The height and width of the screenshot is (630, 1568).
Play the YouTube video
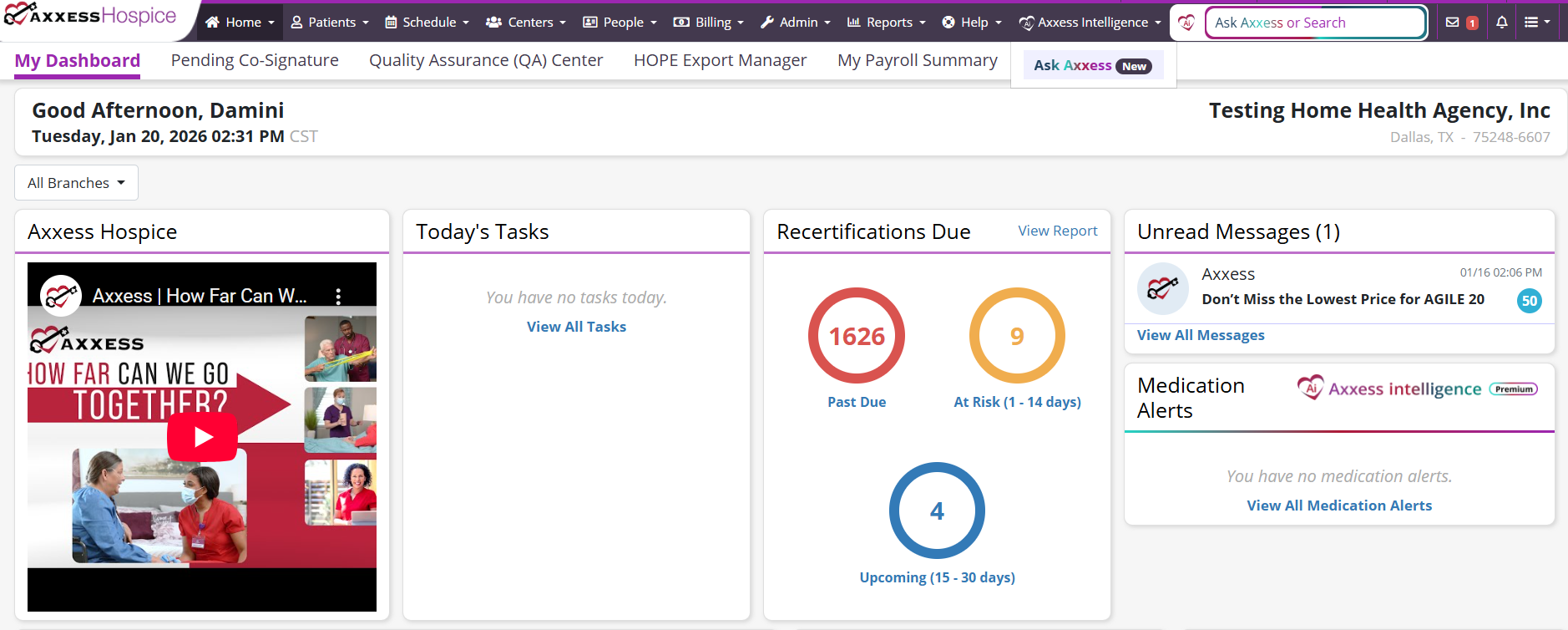[202, 437]
